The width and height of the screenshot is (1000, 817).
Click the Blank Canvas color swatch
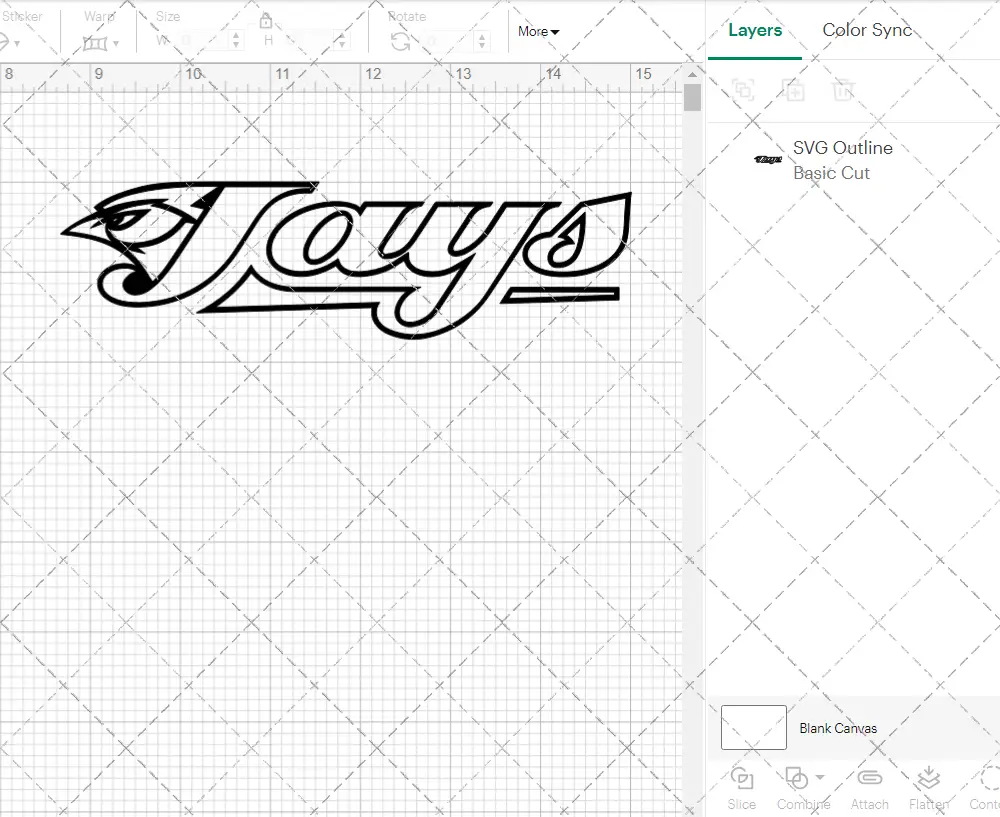[x=753, y=728]
